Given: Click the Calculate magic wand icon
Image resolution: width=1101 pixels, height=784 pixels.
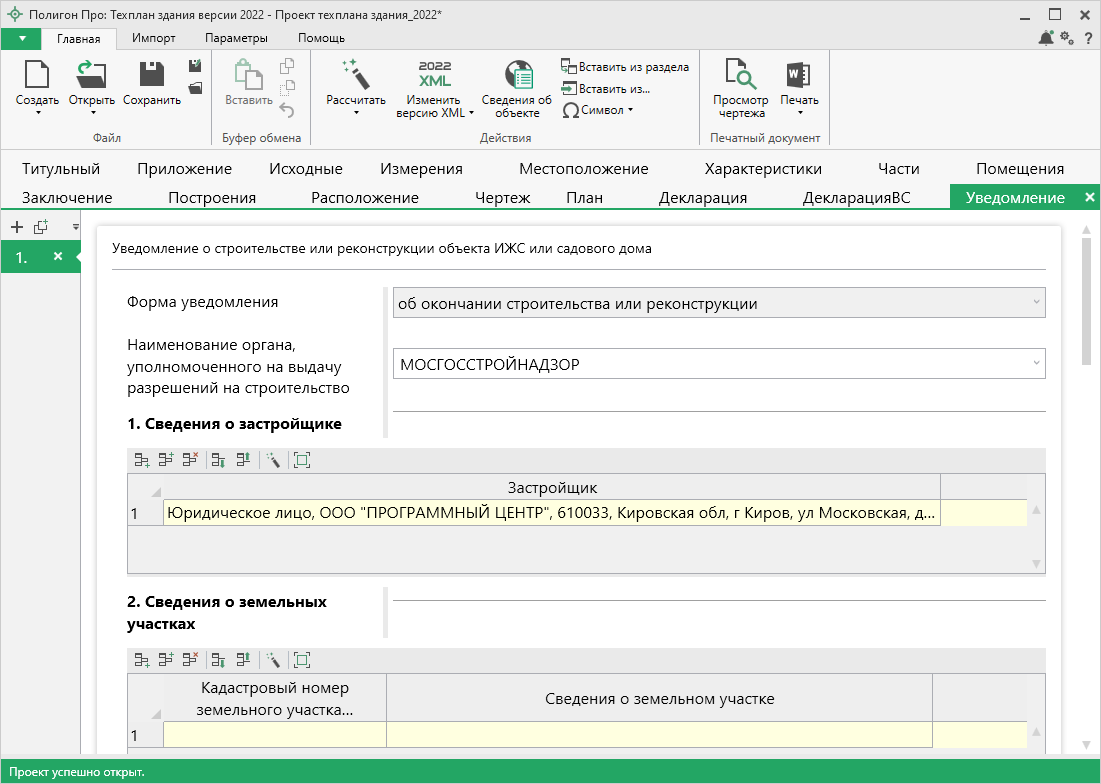Looking at the screenshot, I should click(355, 75).
